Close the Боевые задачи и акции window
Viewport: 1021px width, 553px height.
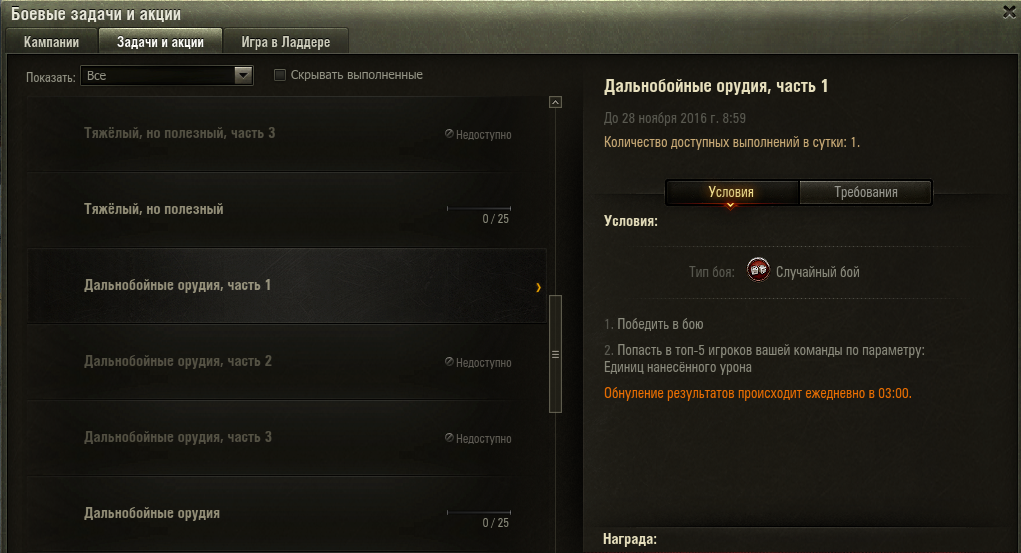click(1009, 12)
